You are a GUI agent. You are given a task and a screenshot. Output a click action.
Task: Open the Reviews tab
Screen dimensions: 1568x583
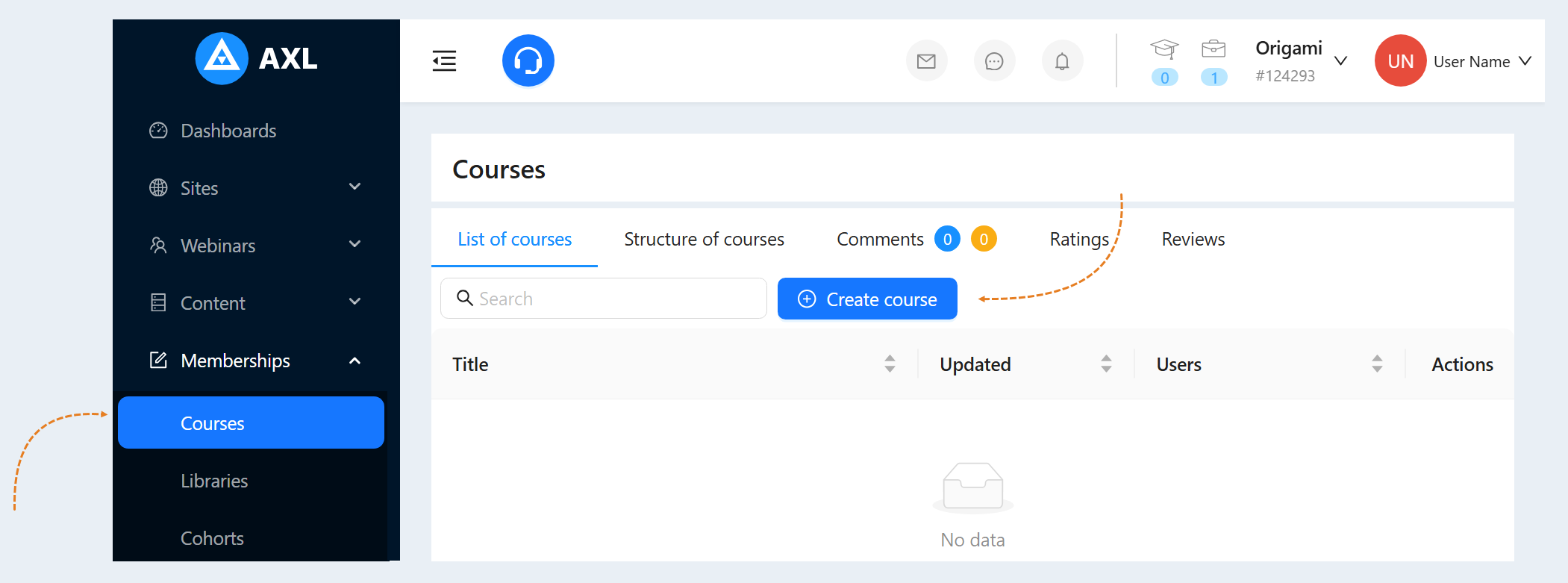[1193, 239]
